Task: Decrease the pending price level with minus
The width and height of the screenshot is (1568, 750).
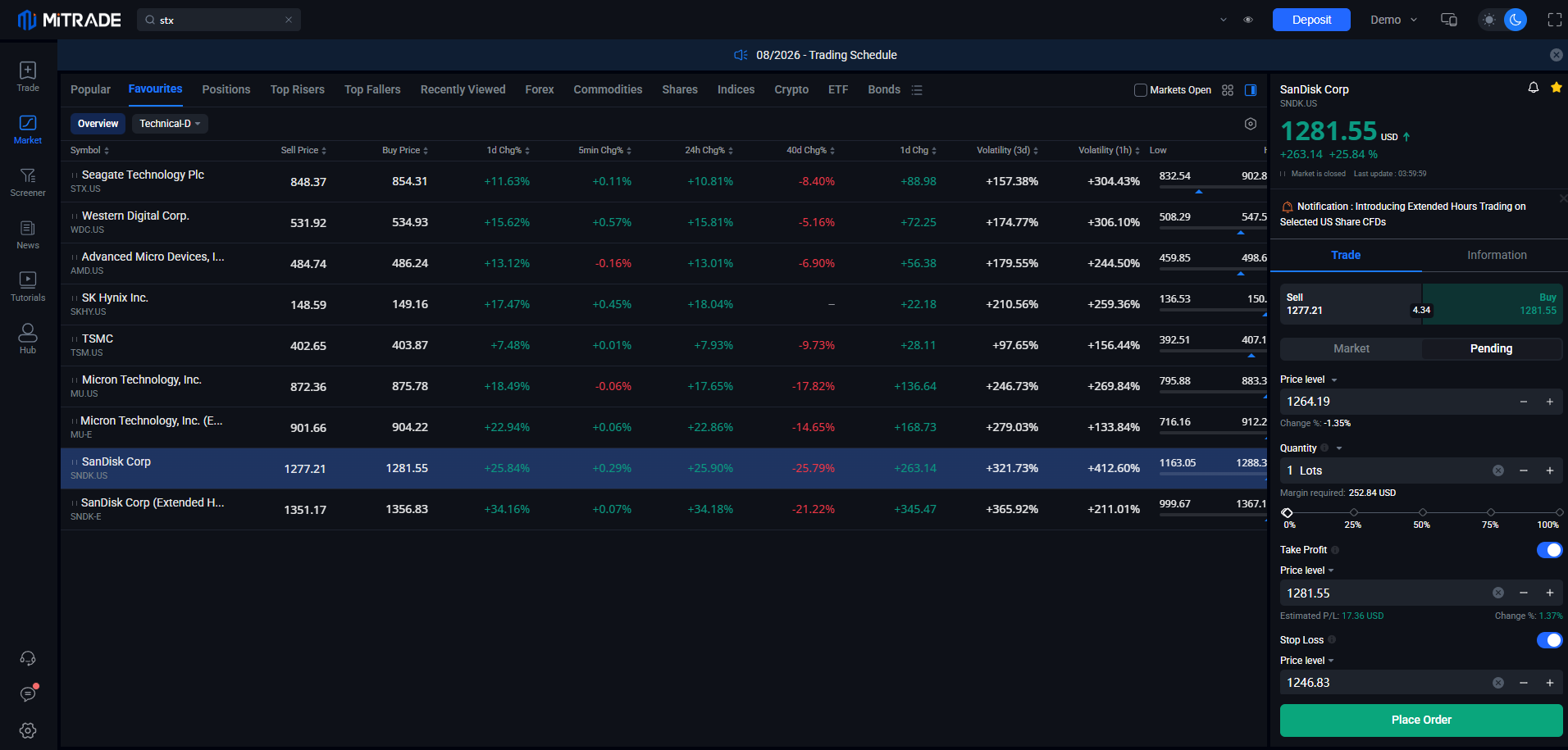Action: 1524,402
